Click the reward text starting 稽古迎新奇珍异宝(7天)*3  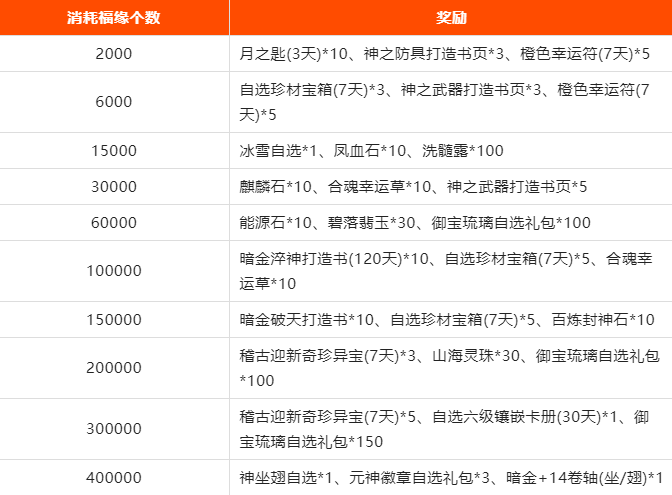pyautogui.click(x=449, y=368)
